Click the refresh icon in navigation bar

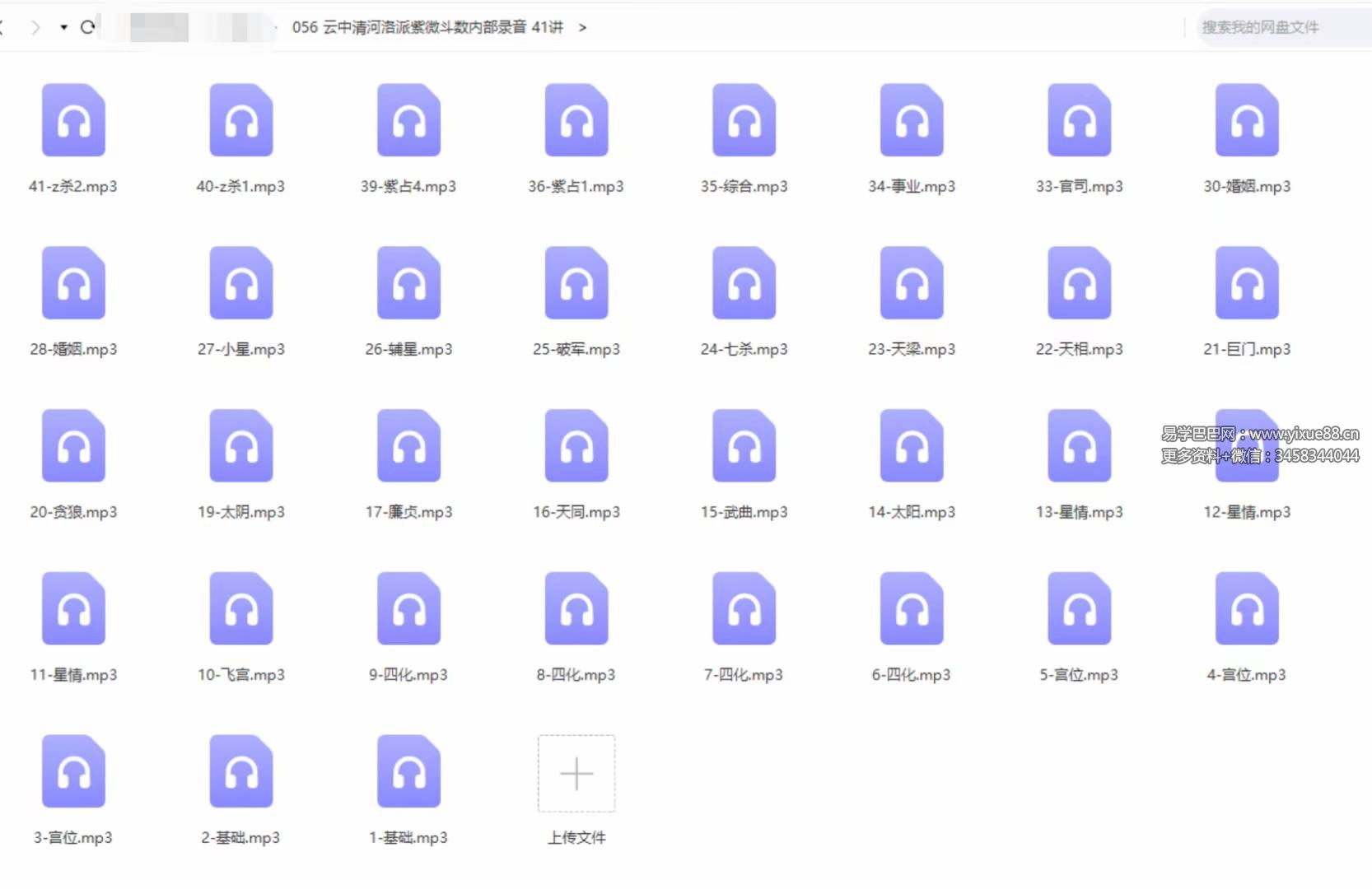[87, 27]
